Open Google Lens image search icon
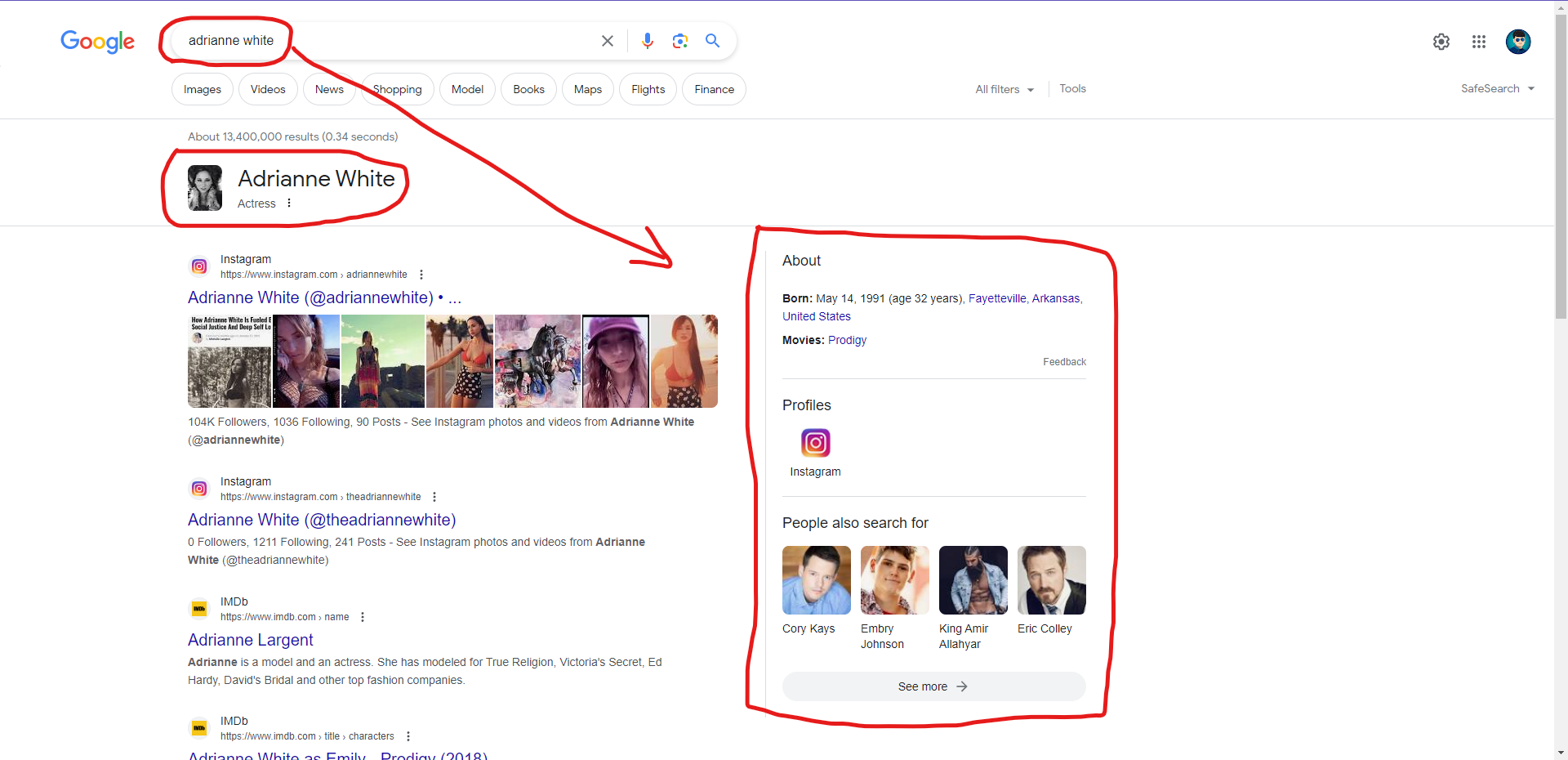The height and width of the screenshot is (760, 1568). (x=680, y=41)
